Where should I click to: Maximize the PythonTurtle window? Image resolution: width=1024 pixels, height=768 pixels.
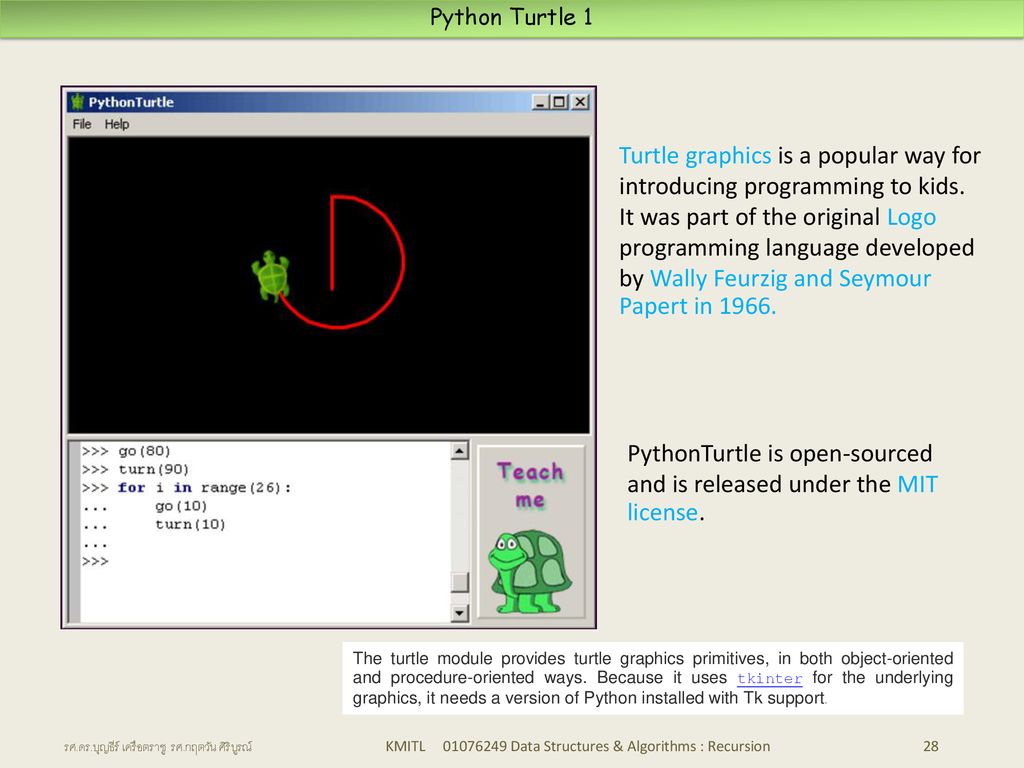point(559,102)
